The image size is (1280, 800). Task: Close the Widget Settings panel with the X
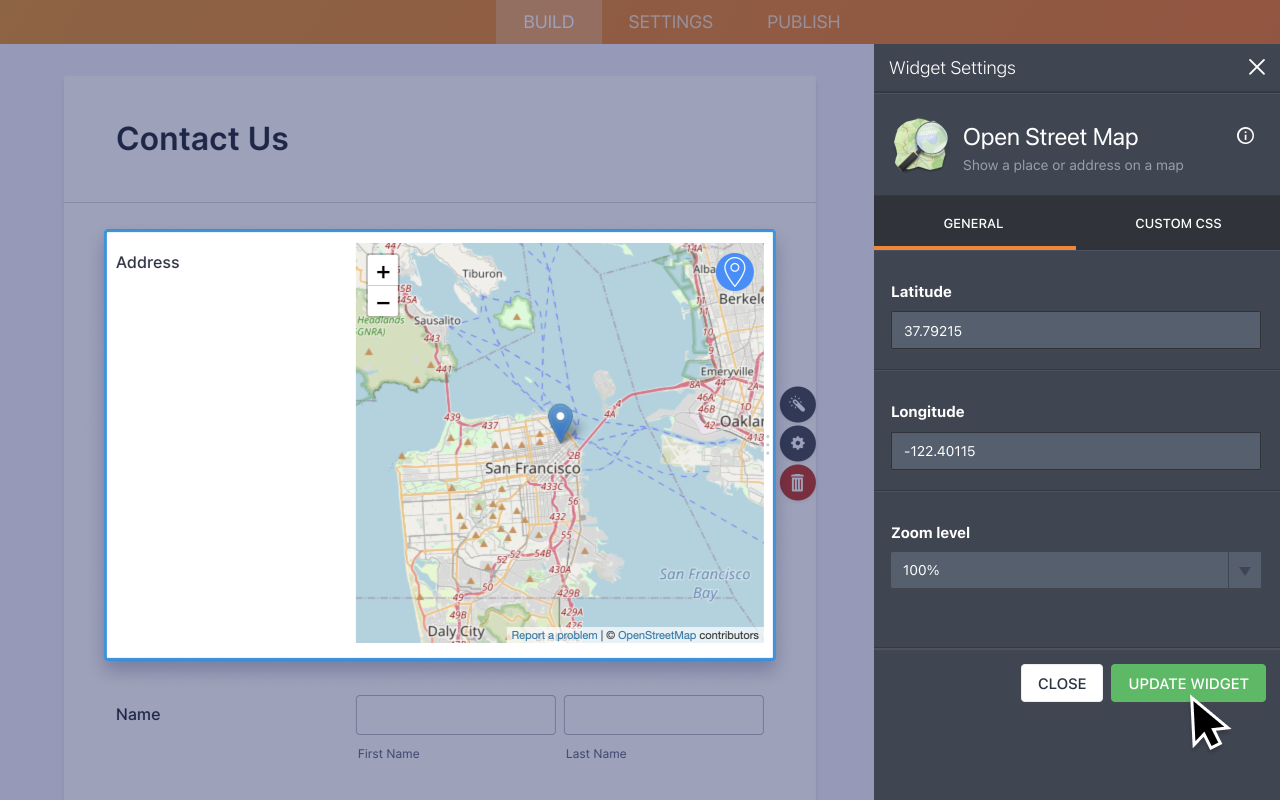coord(1256,67)
